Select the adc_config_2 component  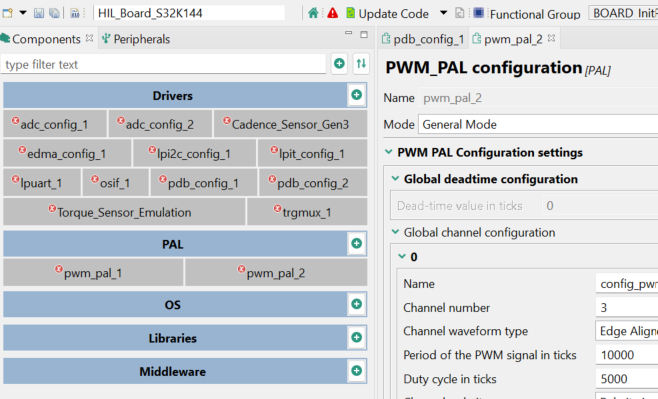coord(160,124)
